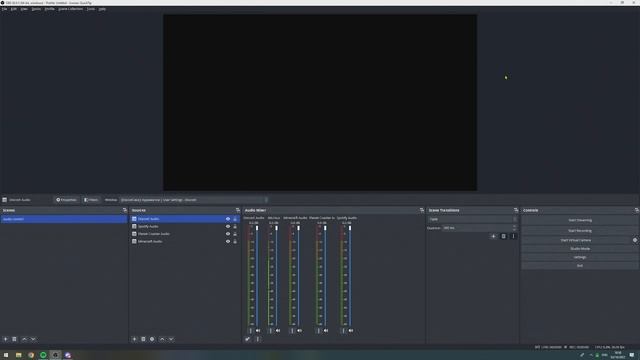Open the Window capture dropdown in source toolbar

194,200
